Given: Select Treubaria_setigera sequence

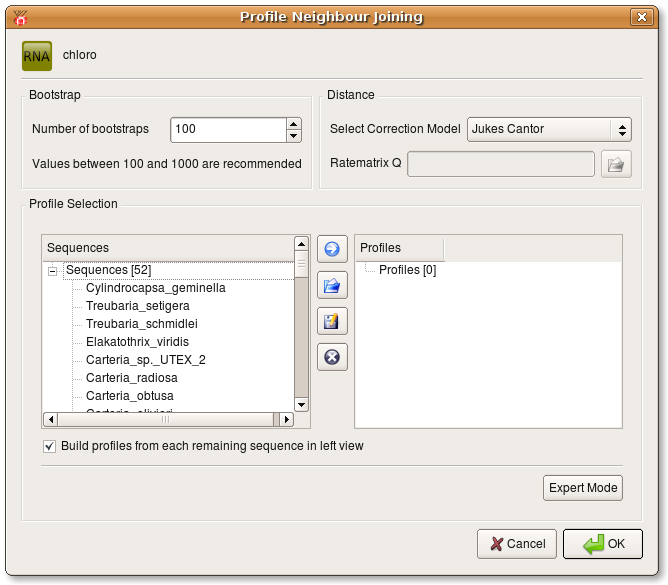Looking at the screenshot, I should coord(137,306).
